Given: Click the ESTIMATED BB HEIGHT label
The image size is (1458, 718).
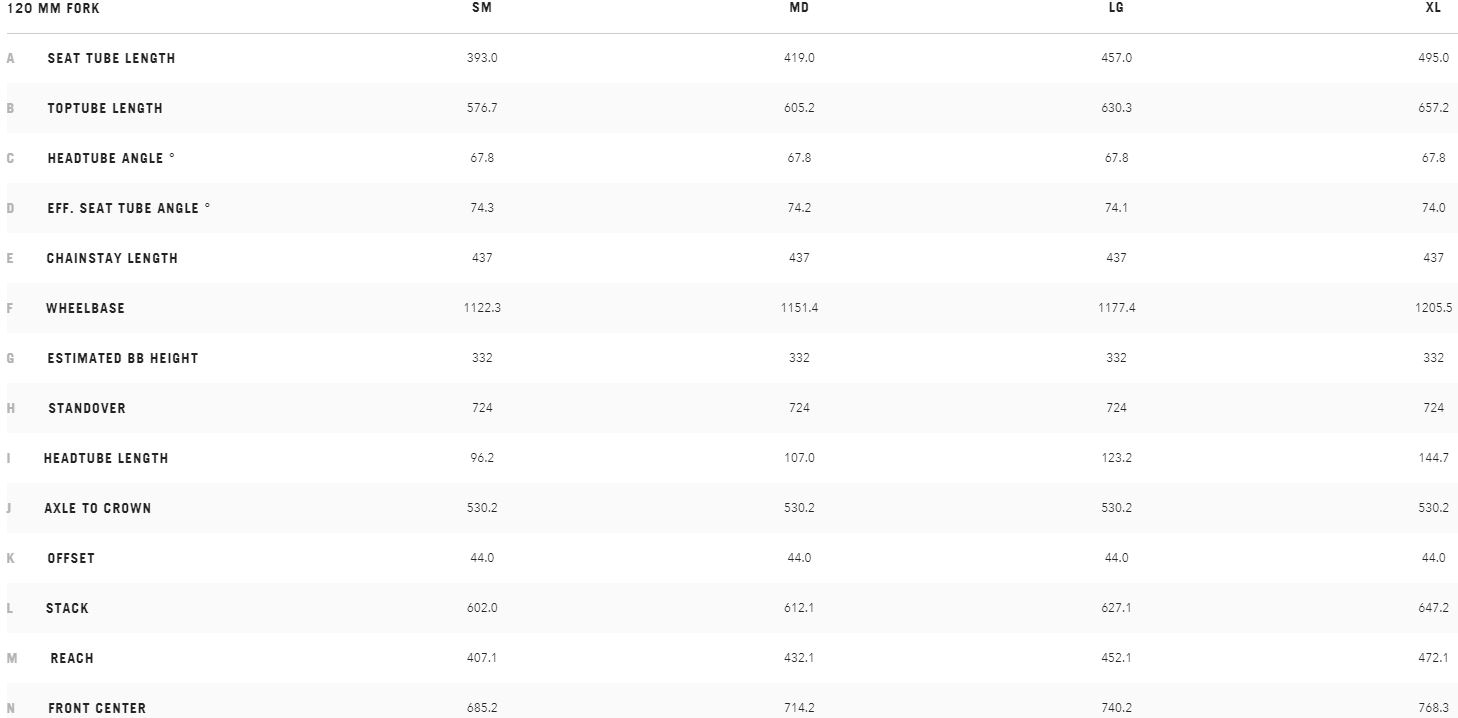Looking at the screenshot, I should (123, 358).
